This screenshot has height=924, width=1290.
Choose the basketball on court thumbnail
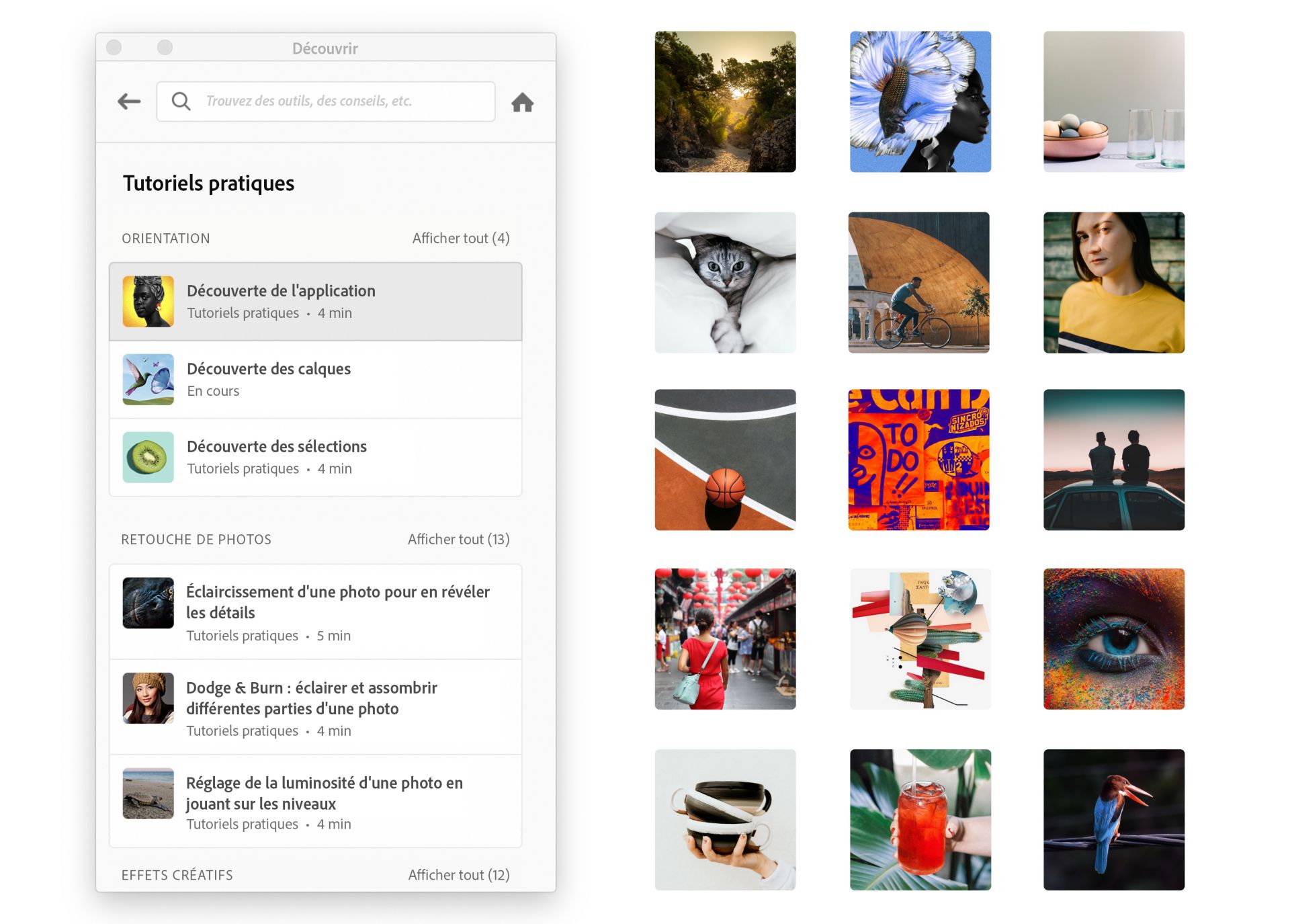coord(725,460)
